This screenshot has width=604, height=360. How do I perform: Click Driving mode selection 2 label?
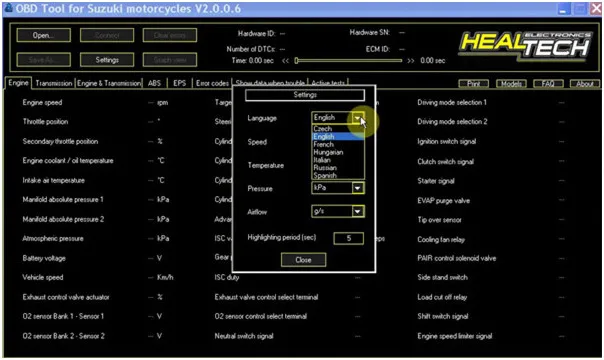tap(452, 122)
